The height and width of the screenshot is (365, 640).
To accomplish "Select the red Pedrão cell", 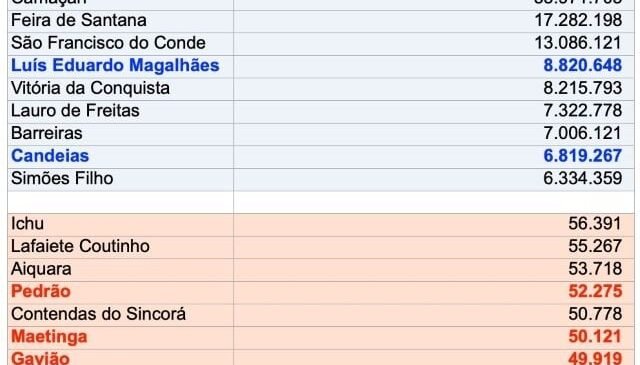I will pos(120,292).
